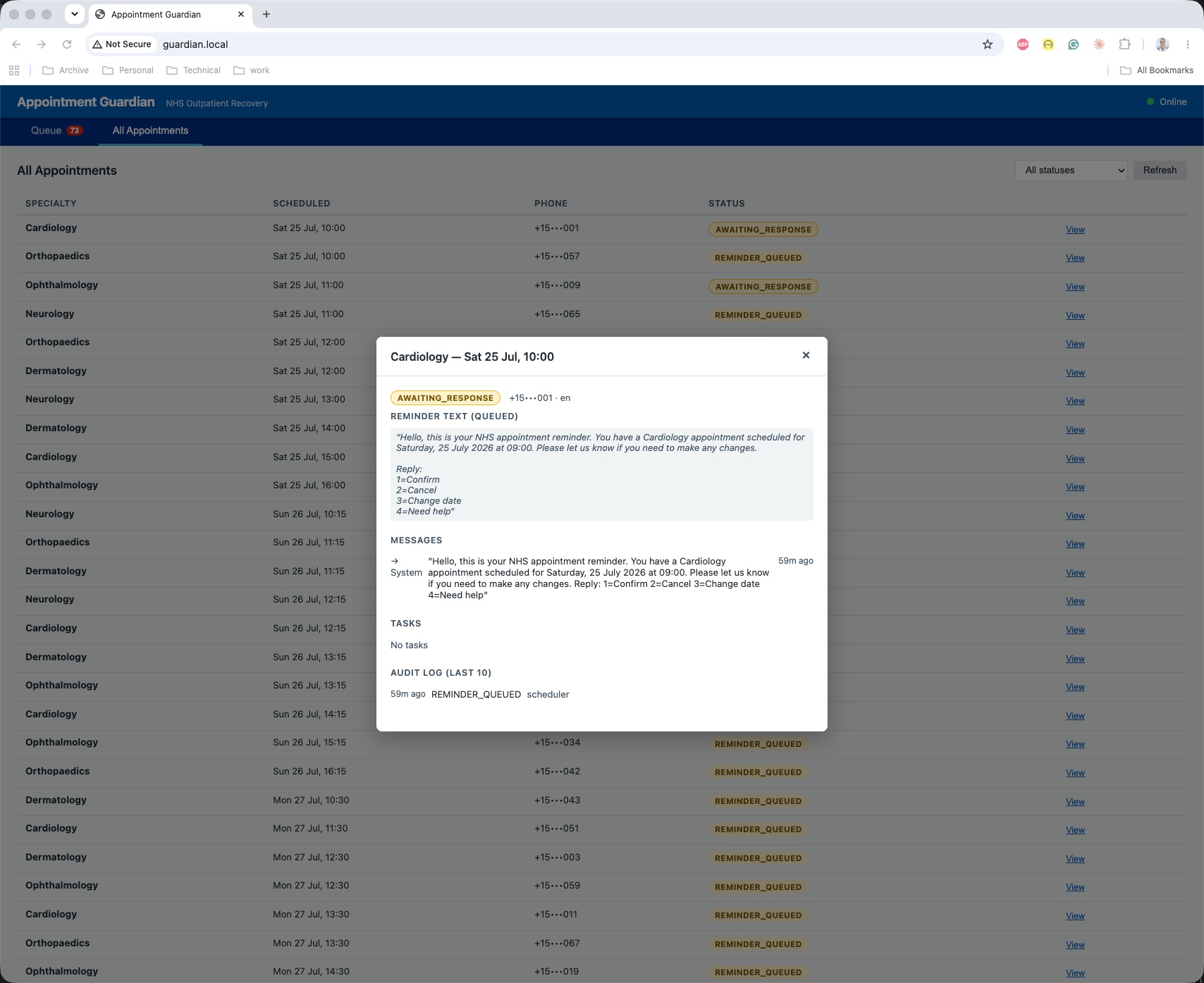Select the Appointment Guardian browser tab
Image resolution: width=1204 pixels, height=983 pixels.
click(x=171, y=15)
